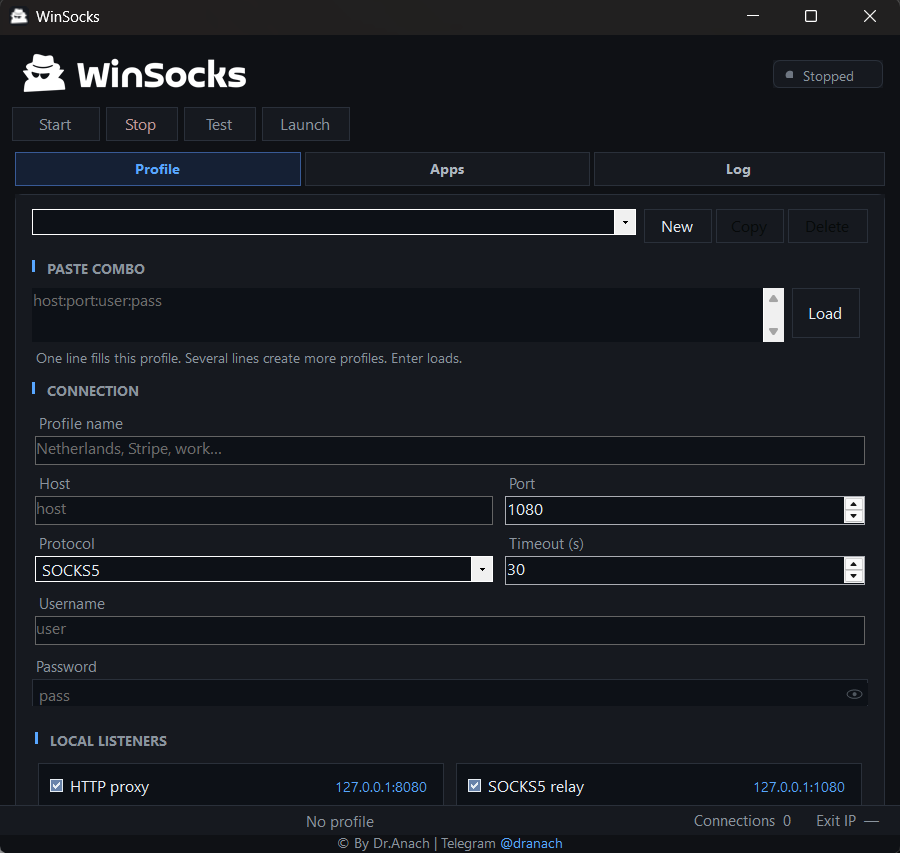Maximize the WinSocks window
The width and height of the screenshot is (900, 853).
(x=811, y=16)
